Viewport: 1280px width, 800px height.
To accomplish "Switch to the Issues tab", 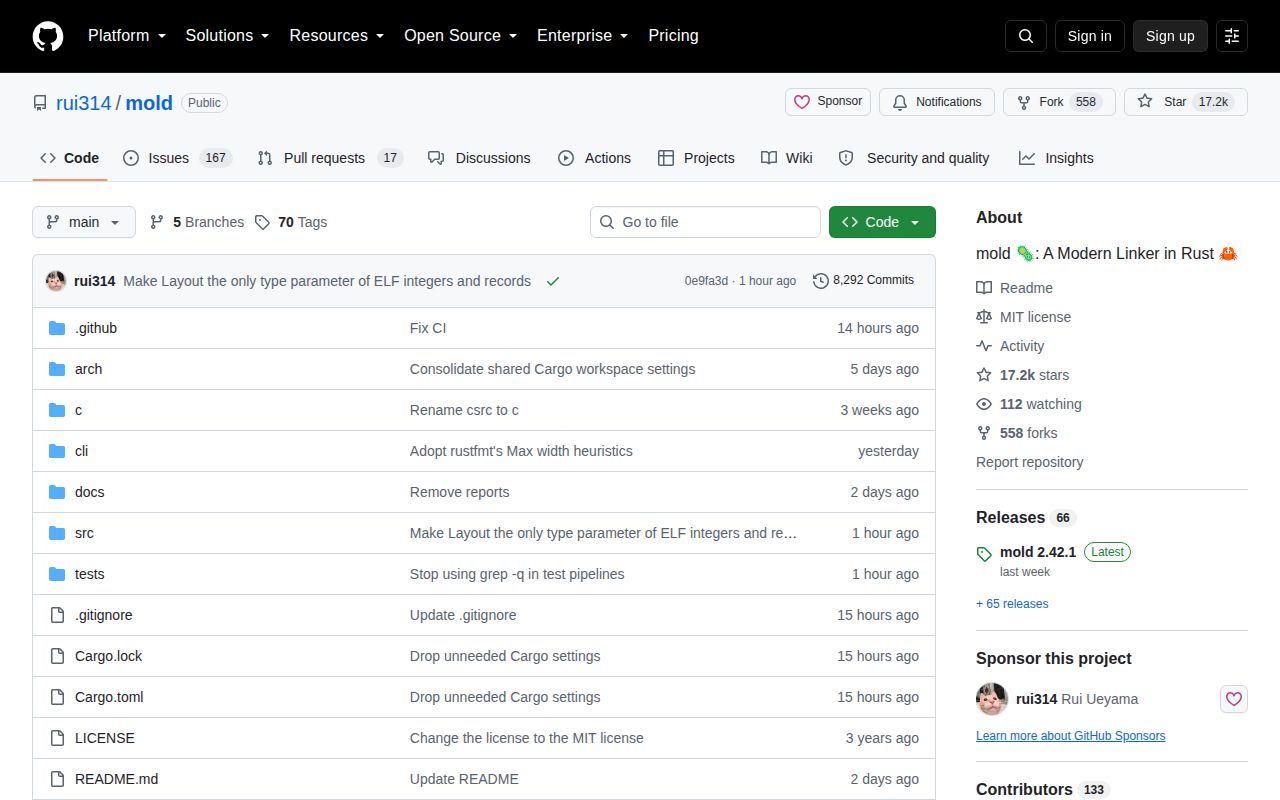I will 177,158.
